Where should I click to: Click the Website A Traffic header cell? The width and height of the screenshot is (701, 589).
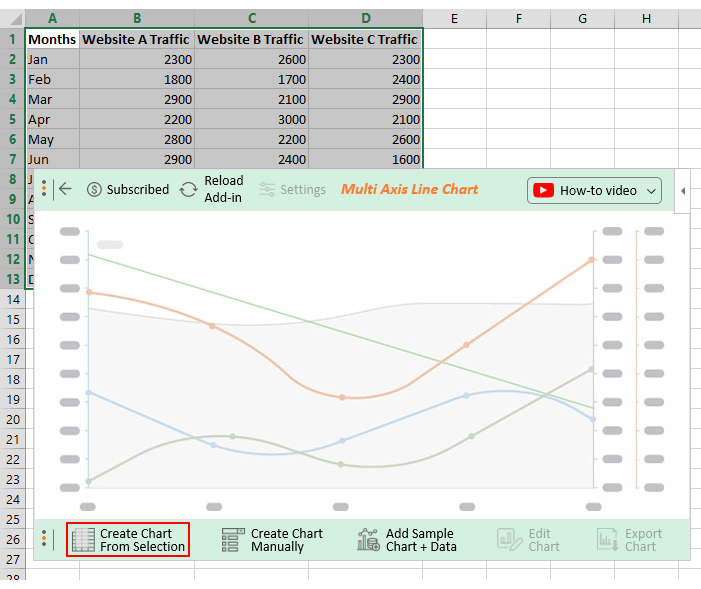tap(137, 39)
